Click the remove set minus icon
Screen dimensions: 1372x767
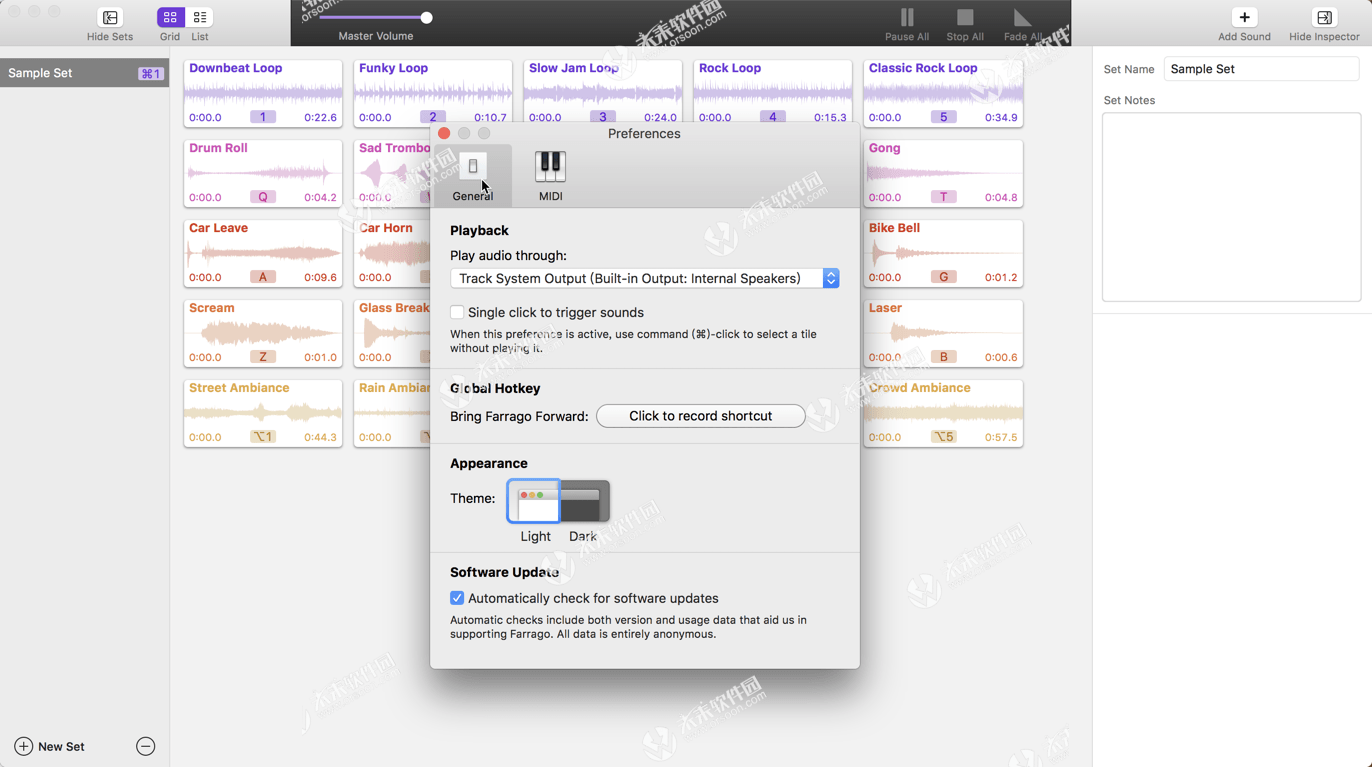[145, 746]
